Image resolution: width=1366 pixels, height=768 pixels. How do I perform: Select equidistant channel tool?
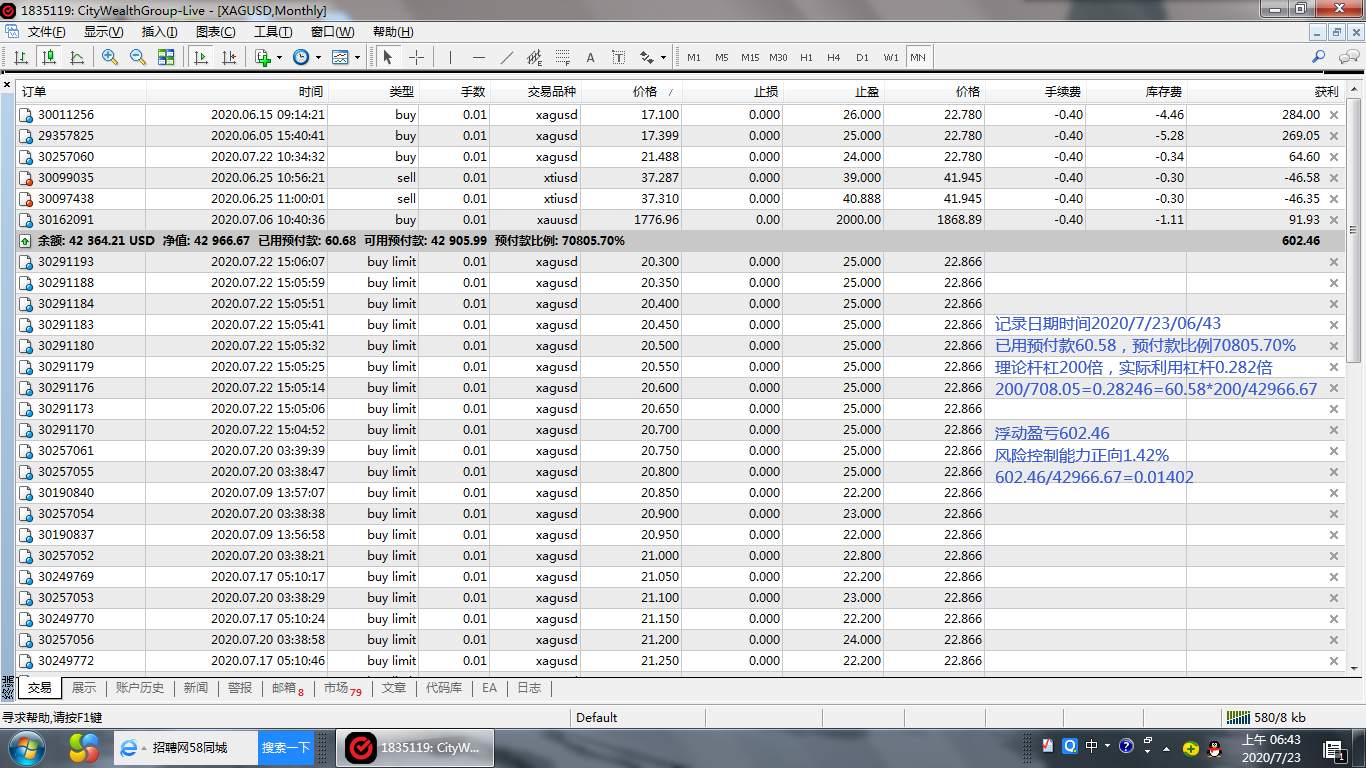(534, 57)
